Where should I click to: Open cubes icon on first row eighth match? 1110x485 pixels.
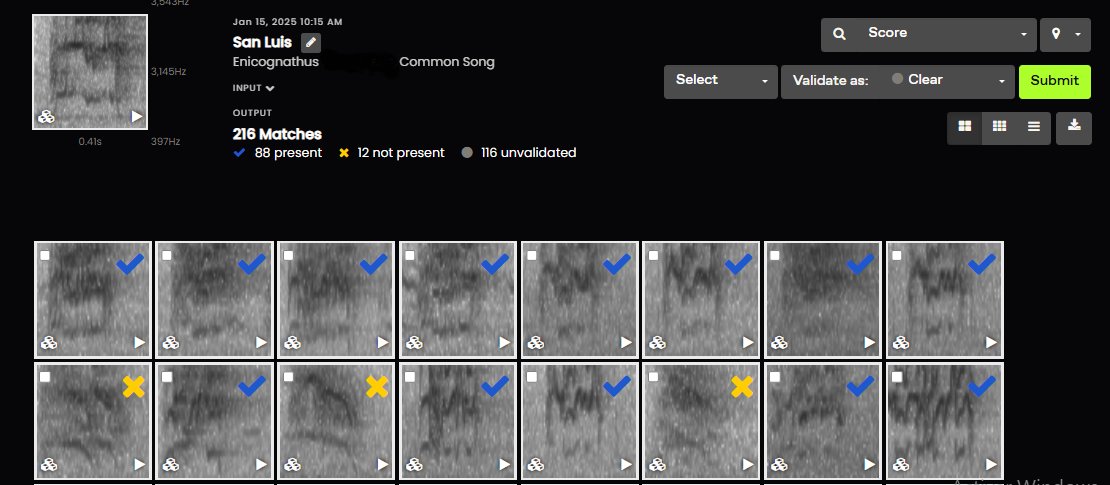point(901,343)
